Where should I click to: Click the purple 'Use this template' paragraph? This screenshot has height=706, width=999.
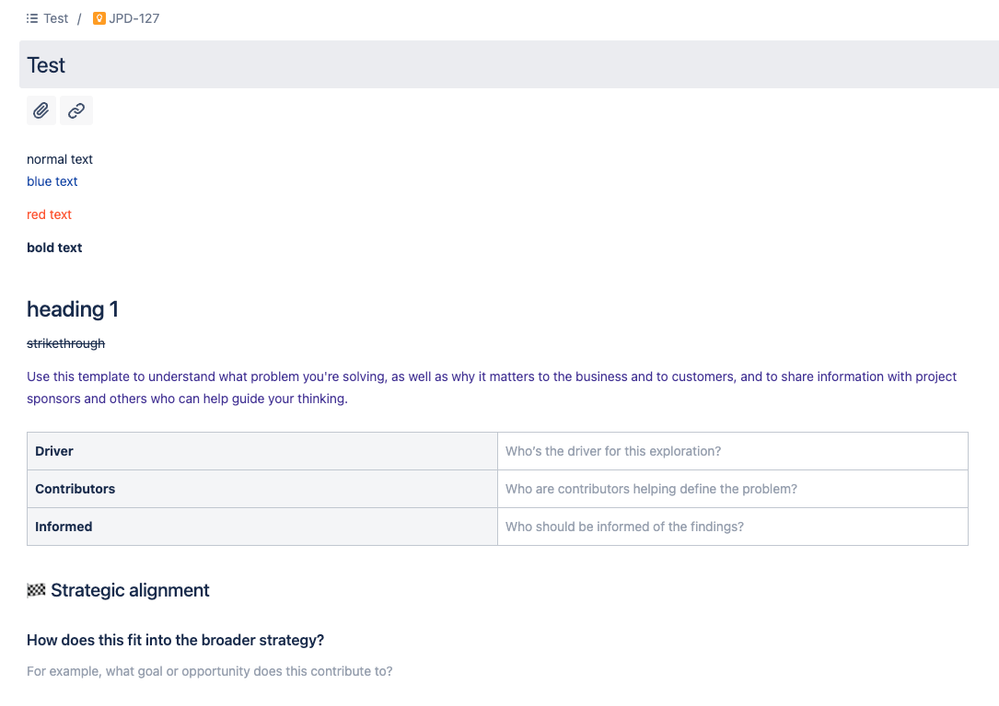point(491,387)
